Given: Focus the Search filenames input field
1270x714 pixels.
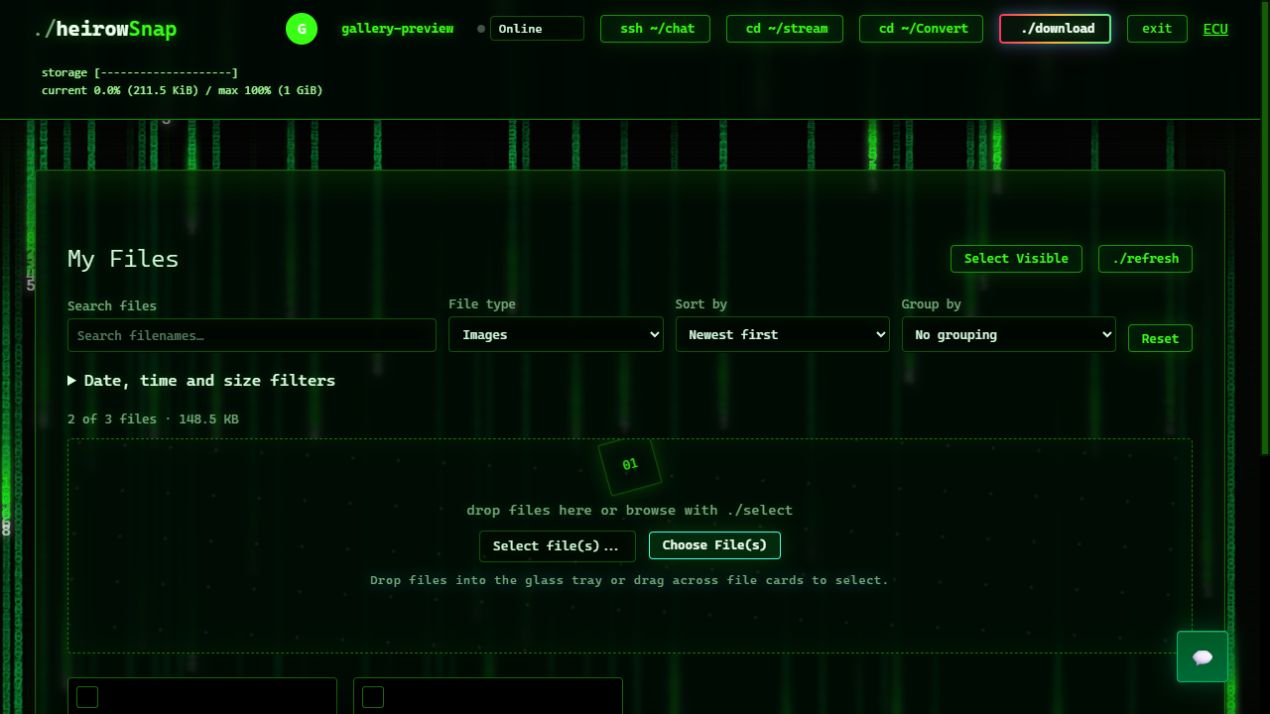Looking at the screenshot, I should point(252,335).
